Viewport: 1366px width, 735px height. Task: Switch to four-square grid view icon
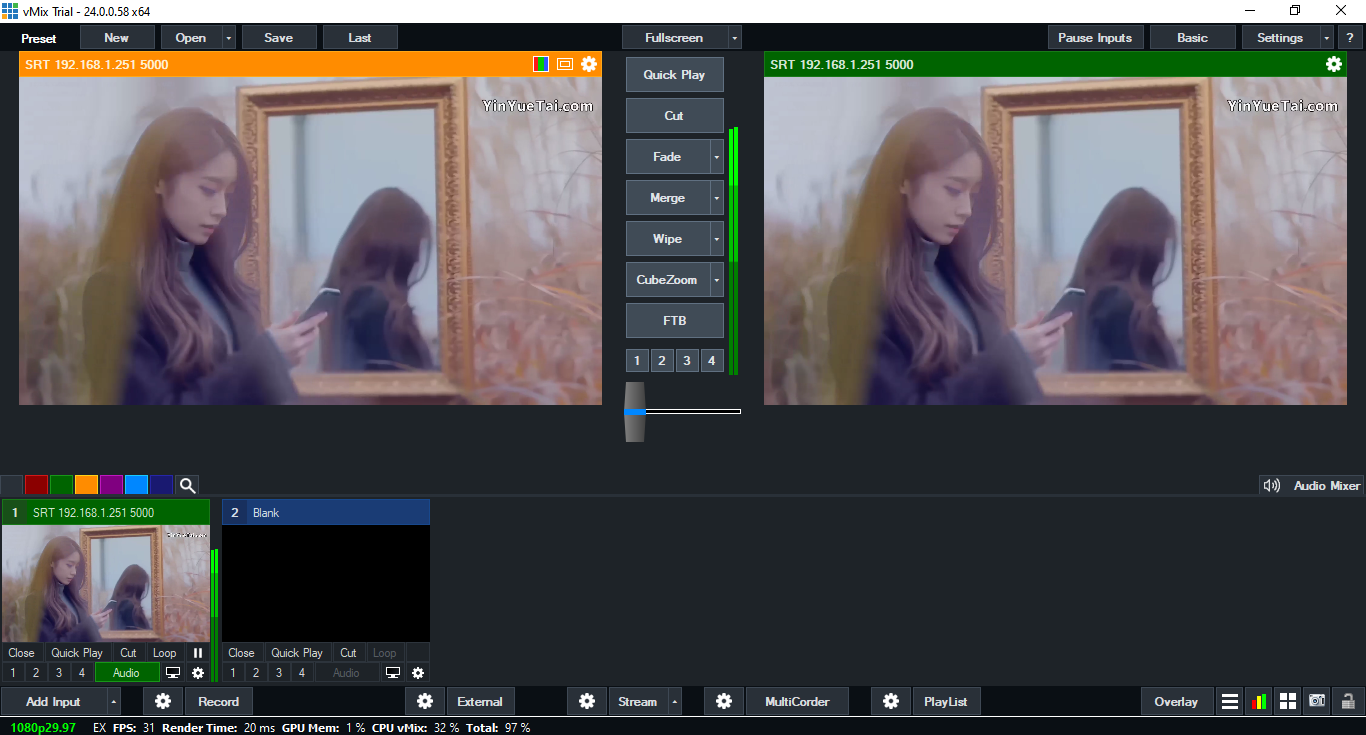point(1288,701)
